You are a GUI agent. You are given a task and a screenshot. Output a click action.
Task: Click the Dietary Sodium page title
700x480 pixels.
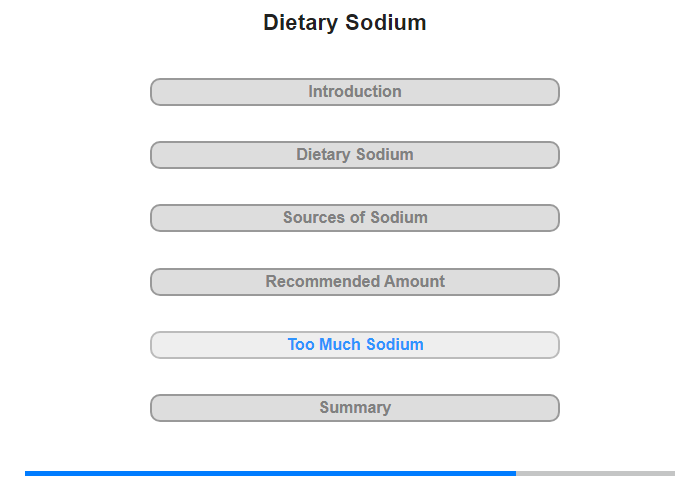tap(345, 23)
